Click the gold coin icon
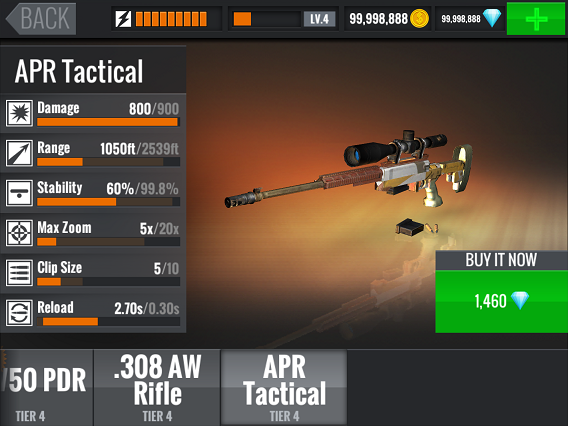This screenshot has height=426, width=568. coord(419,18)
